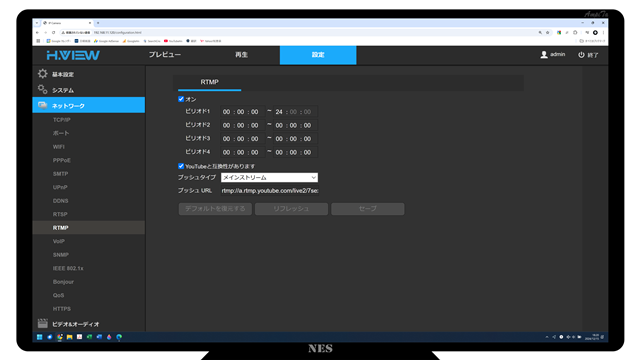The width and height of the screenshot is (640, 360).
Task: Click the 終了 power icon
Action: (x=581, y=55)
